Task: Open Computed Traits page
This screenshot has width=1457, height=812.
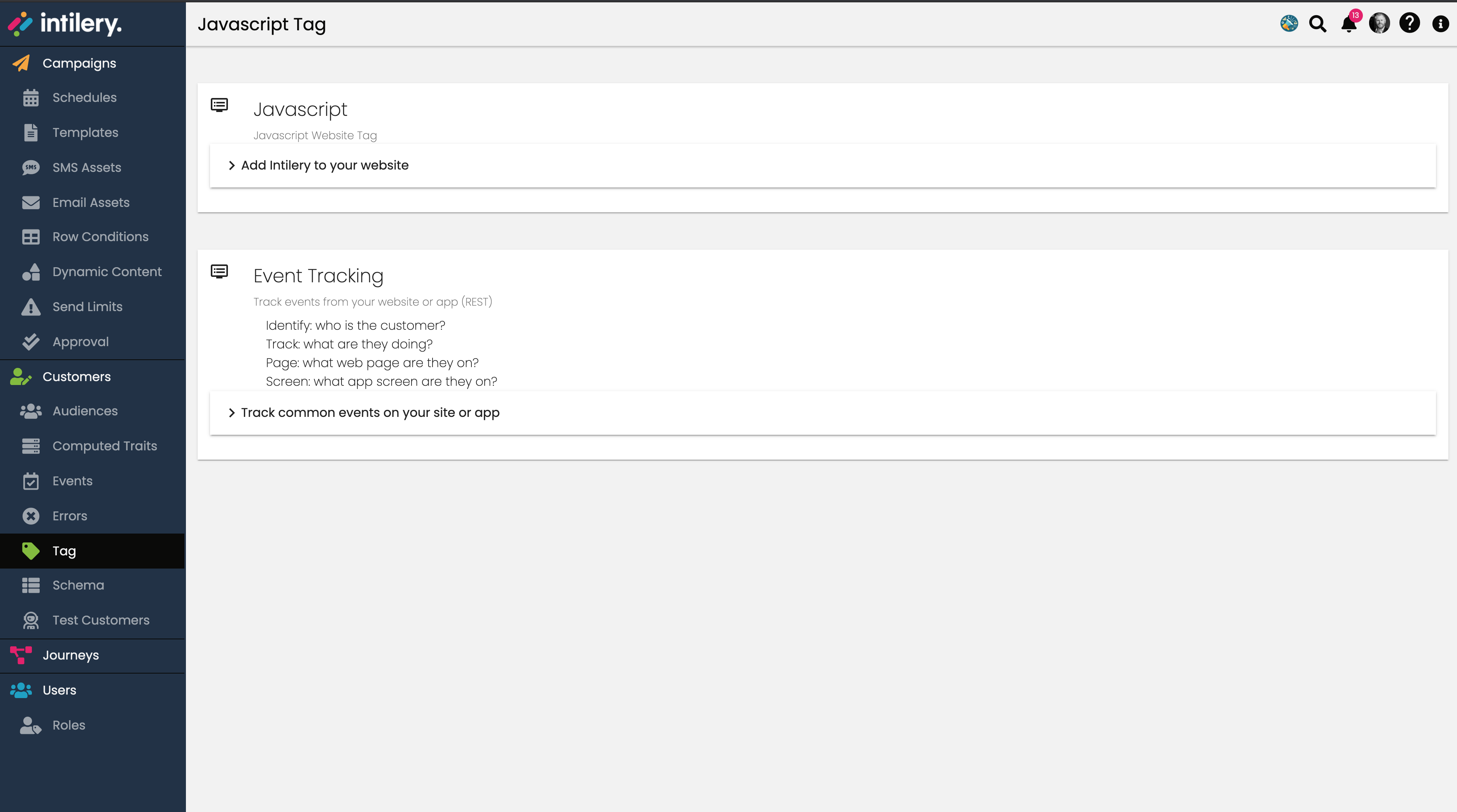Action: [105, 446]
